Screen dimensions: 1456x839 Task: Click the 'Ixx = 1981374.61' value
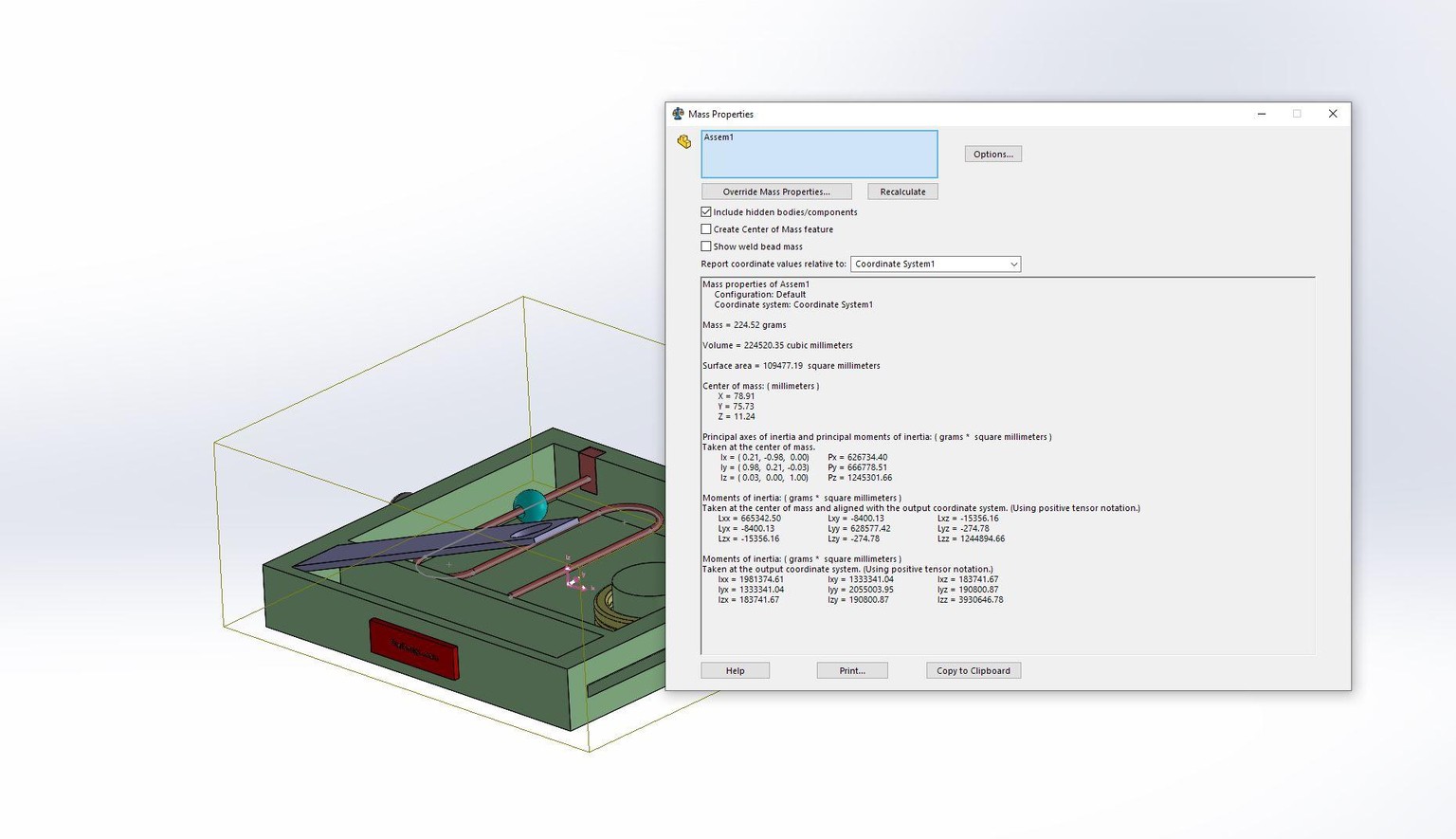pos(751,579)
